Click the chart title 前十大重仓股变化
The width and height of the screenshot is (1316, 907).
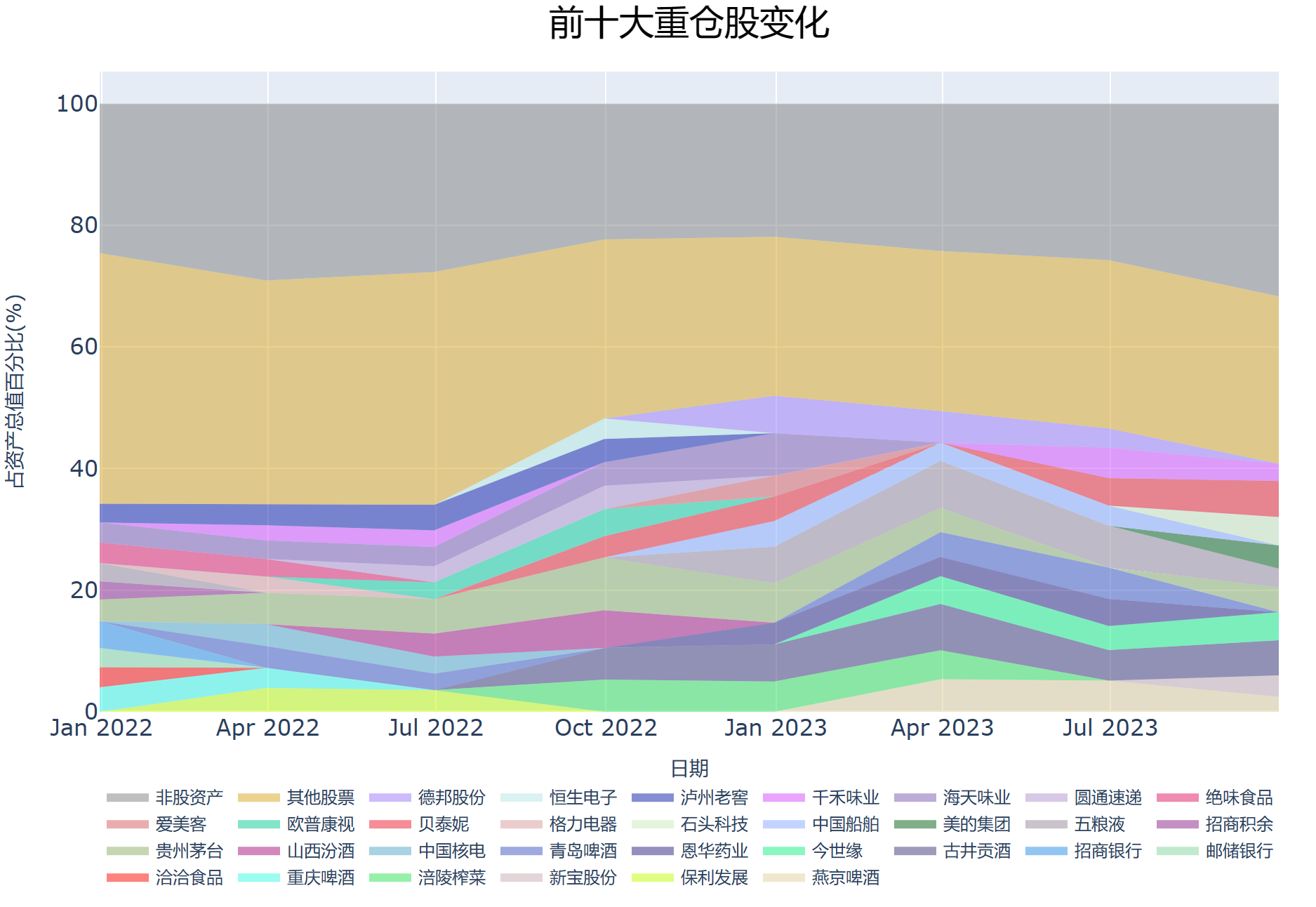pos(689,23)
